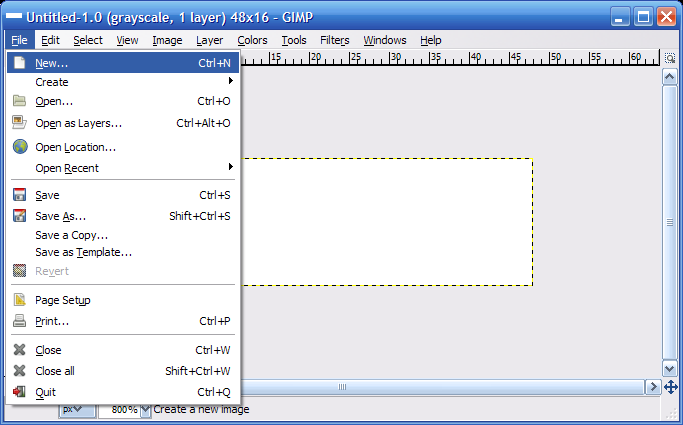Open the View menu

[x=127, y=40]
